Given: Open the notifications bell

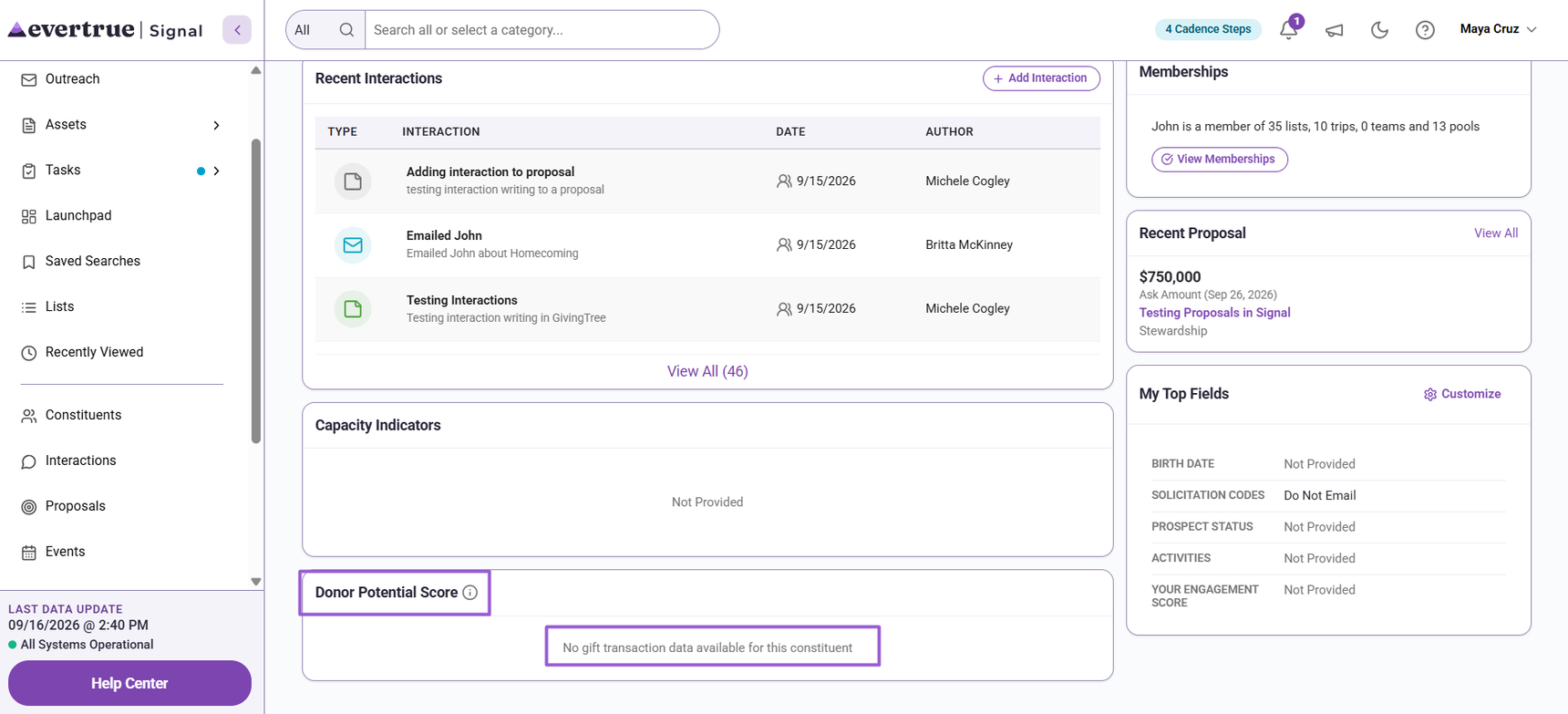Looking at the screenshot, I should pyautogui.click(x=1289, y=29).
